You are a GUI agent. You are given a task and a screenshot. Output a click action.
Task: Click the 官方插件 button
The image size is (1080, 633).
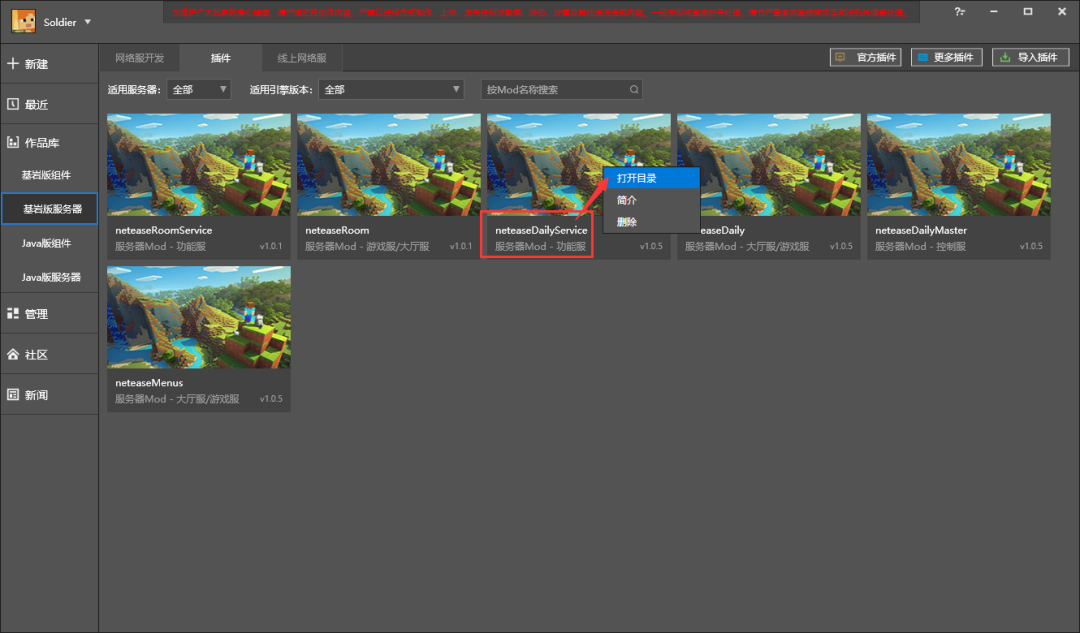tap(866, 58)
